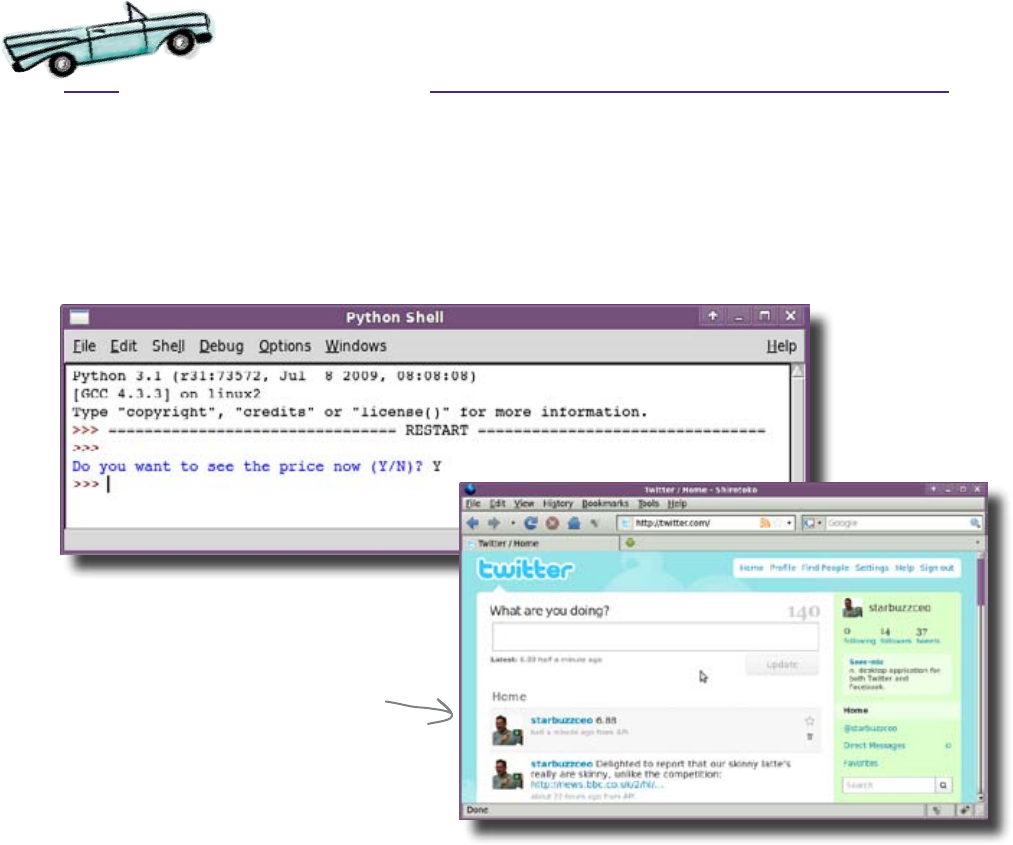
Task: Open Debug menu in Python Shell
Action: [x=222, y=346]
